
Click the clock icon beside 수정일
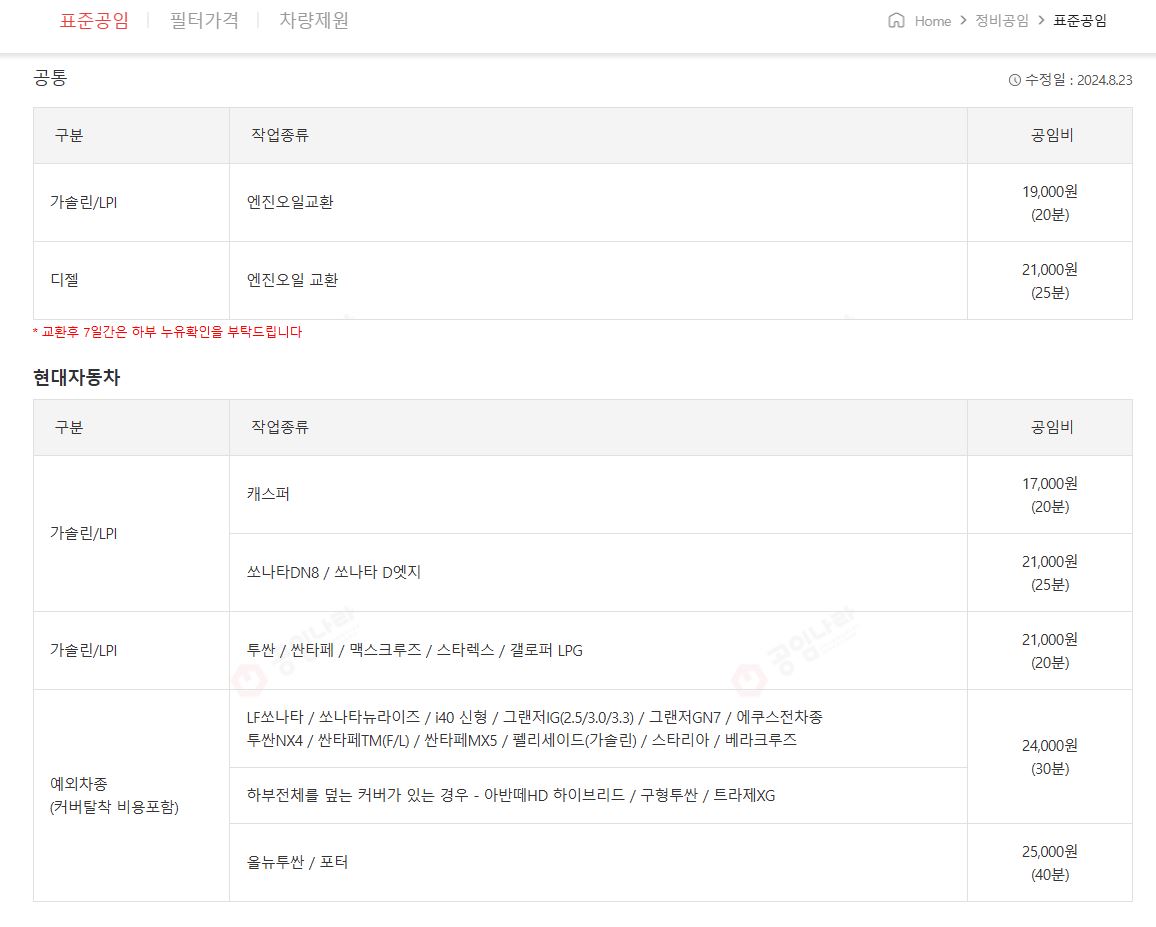(1014, 80)
